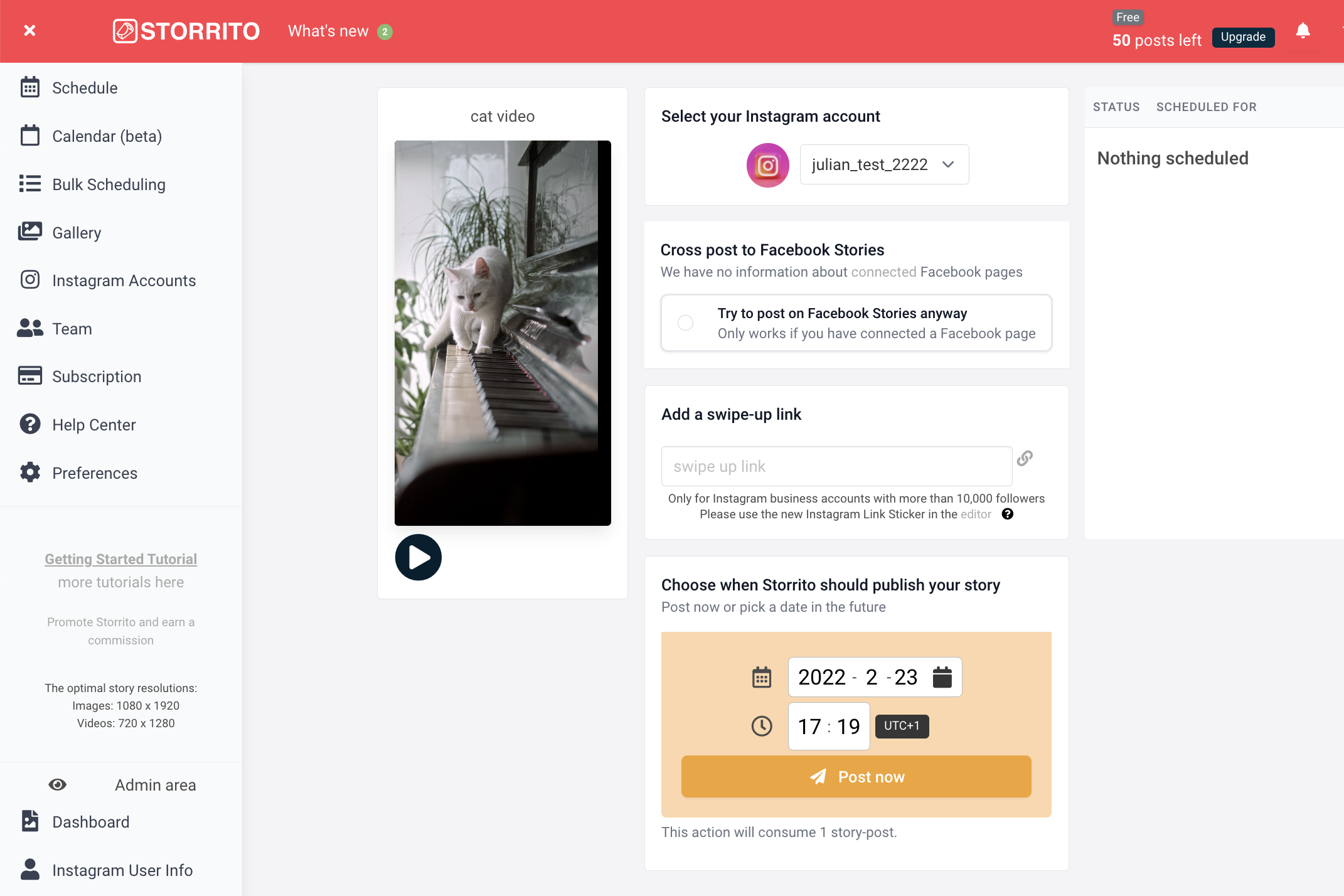The image size is (1344, 896).
Task: Open the Gallery panel
Action: click(x=77, y=232)
